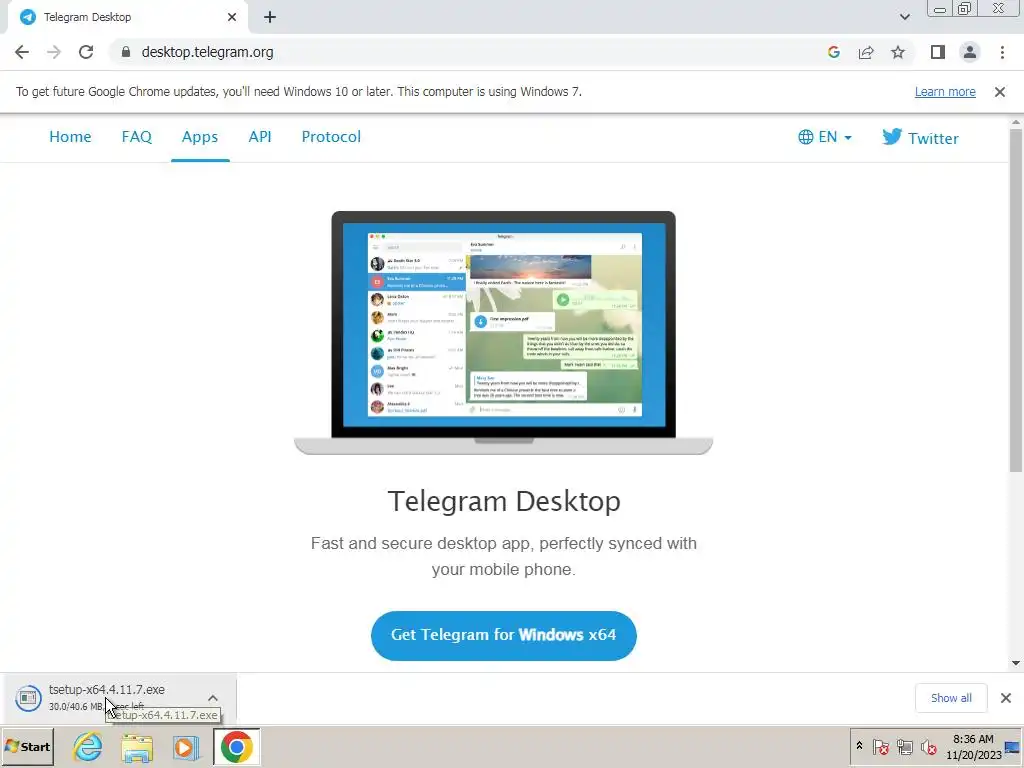Open the Chrome profile avatar menu
This screenshot has height=768, width=1024.
point(970,52)
